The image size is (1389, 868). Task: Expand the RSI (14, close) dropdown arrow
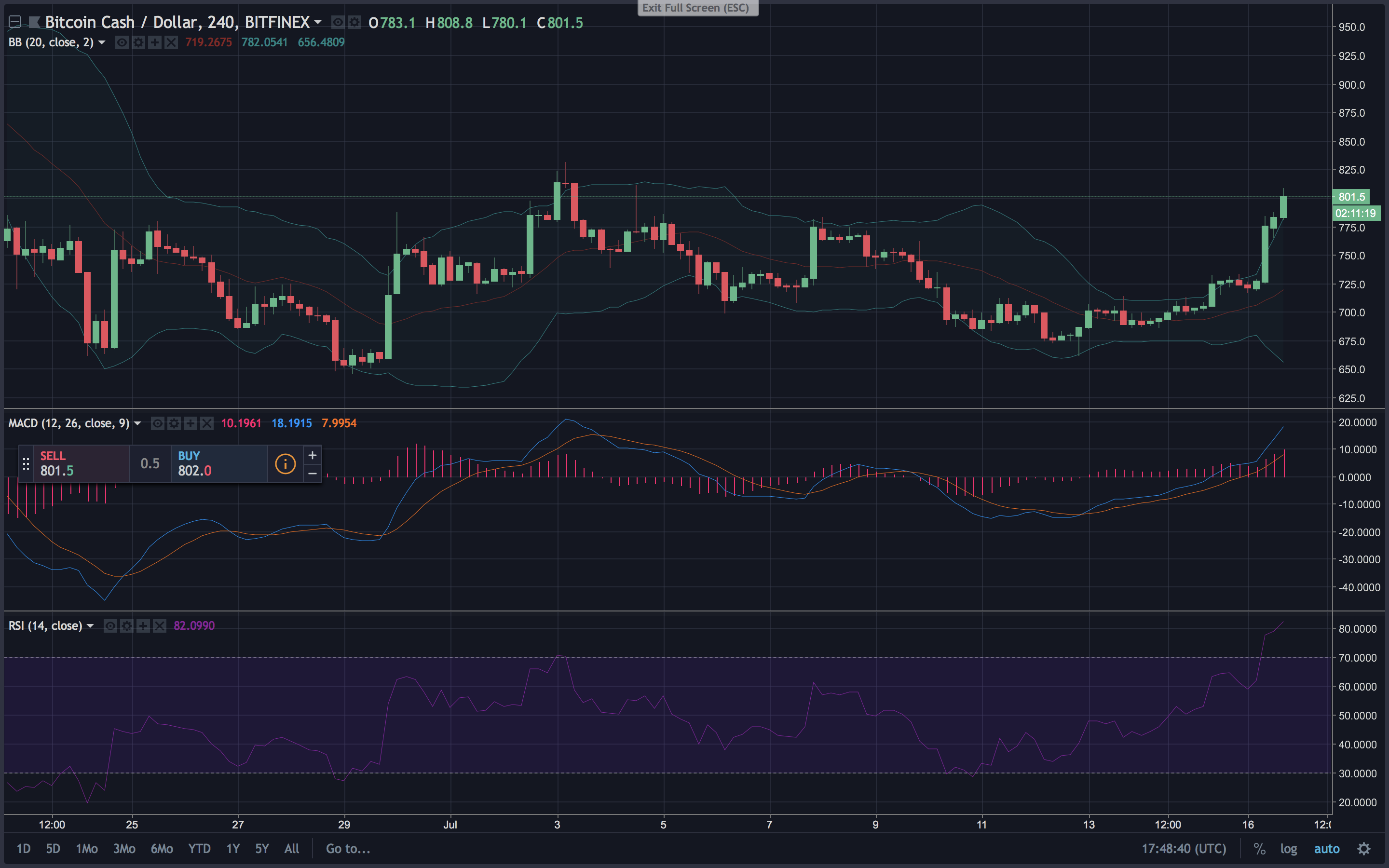coord(90,626)
